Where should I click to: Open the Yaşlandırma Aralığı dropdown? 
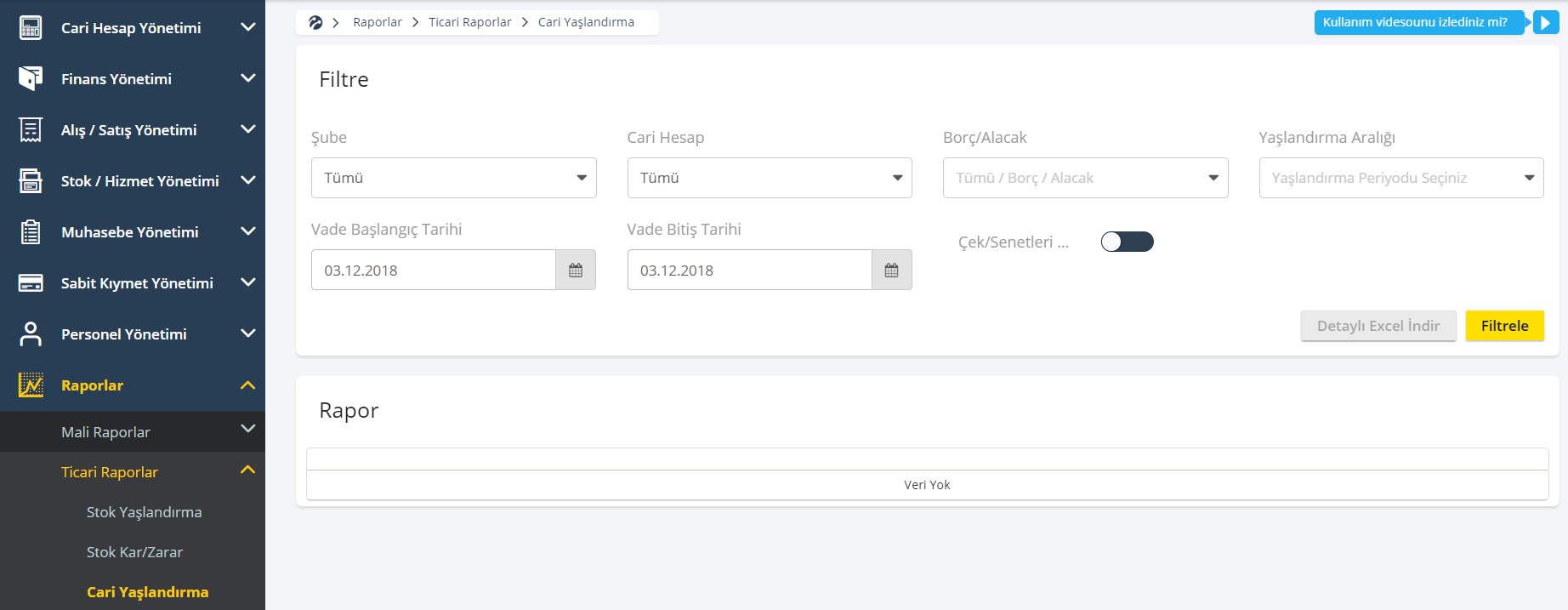point(1401,178)
